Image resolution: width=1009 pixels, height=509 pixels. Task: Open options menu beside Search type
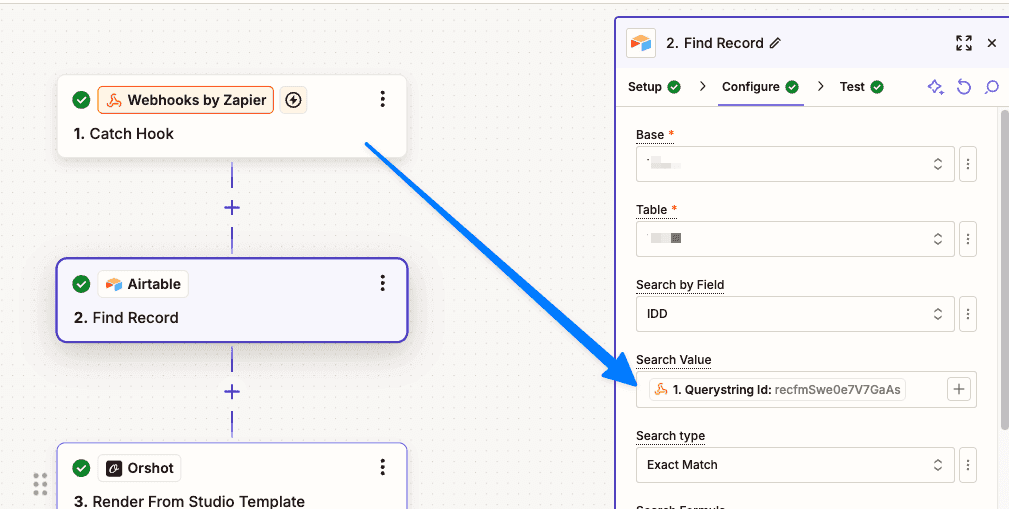tap(968, 465)
